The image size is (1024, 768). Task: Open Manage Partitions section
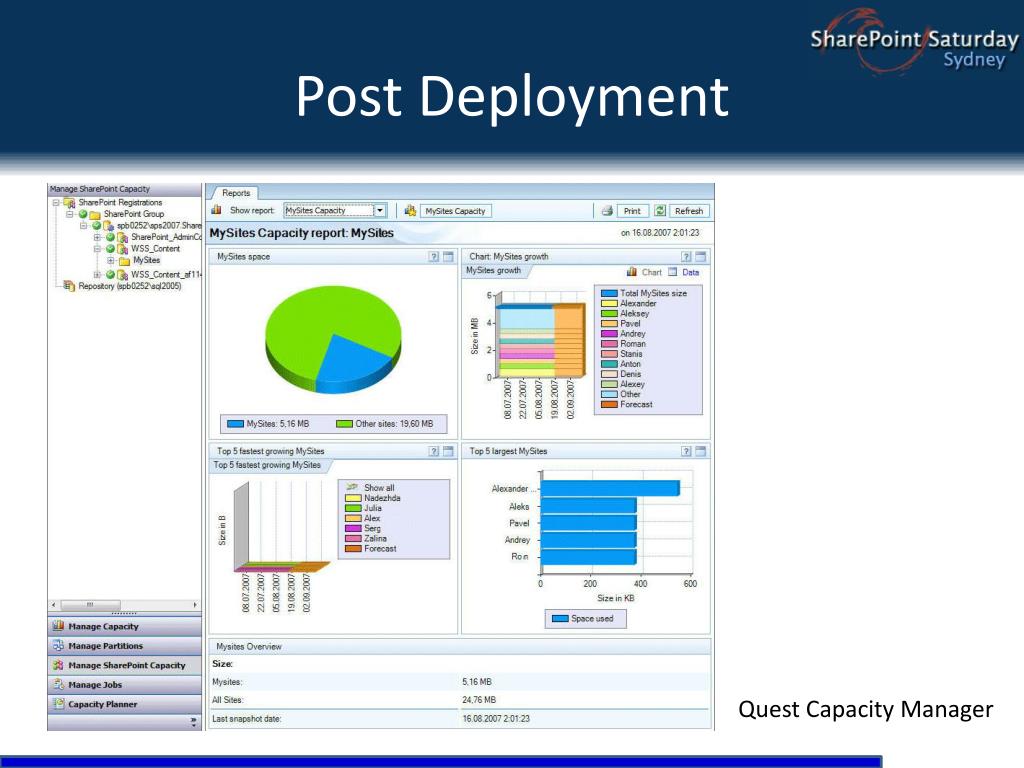coord(124,645)
